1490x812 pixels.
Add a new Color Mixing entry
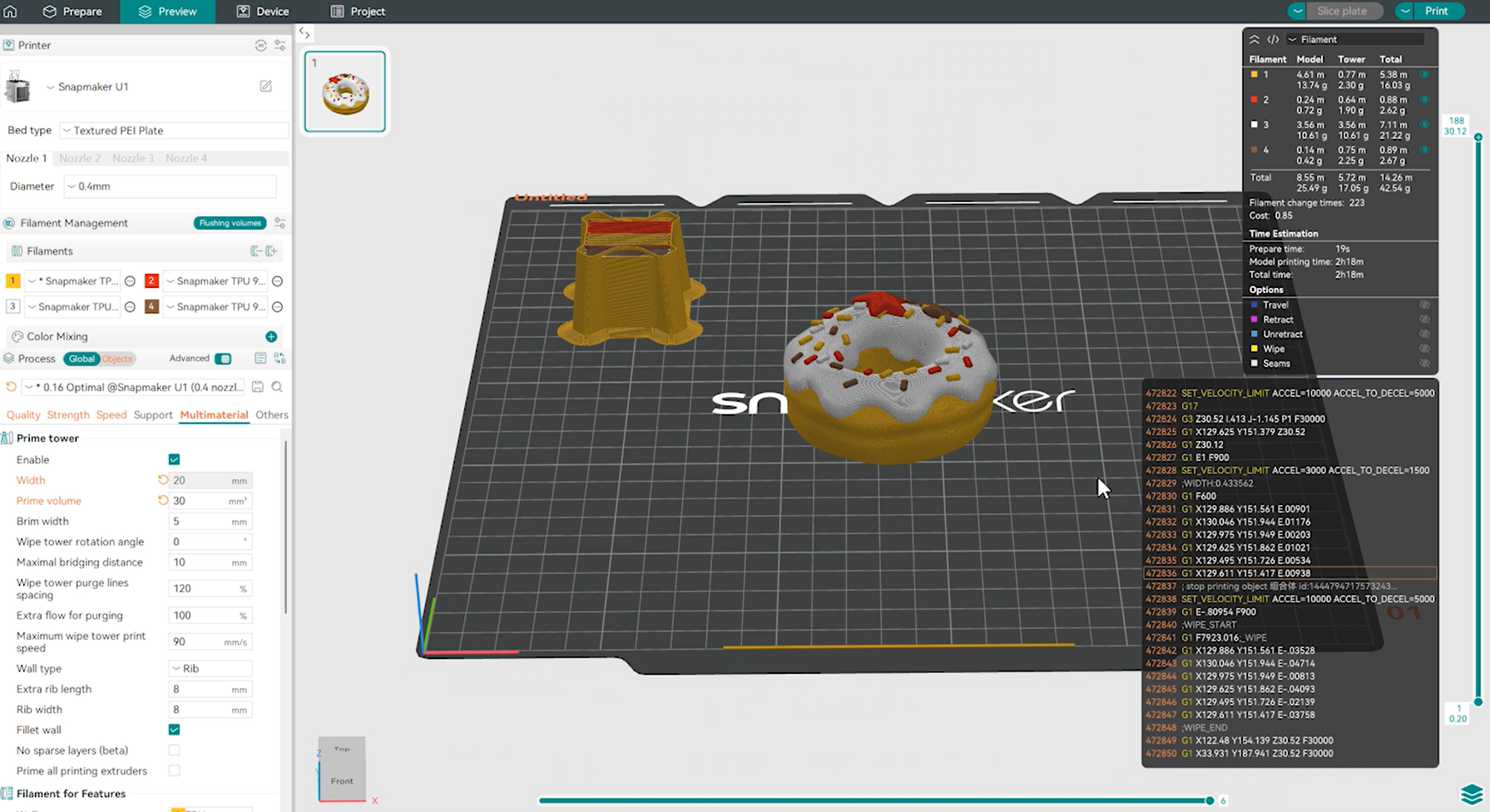271,336
